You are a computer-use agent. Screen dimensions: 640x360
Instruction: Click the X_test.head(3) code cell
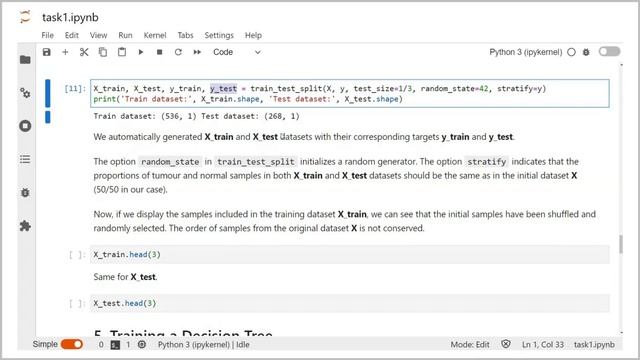[x=350, y=304]
